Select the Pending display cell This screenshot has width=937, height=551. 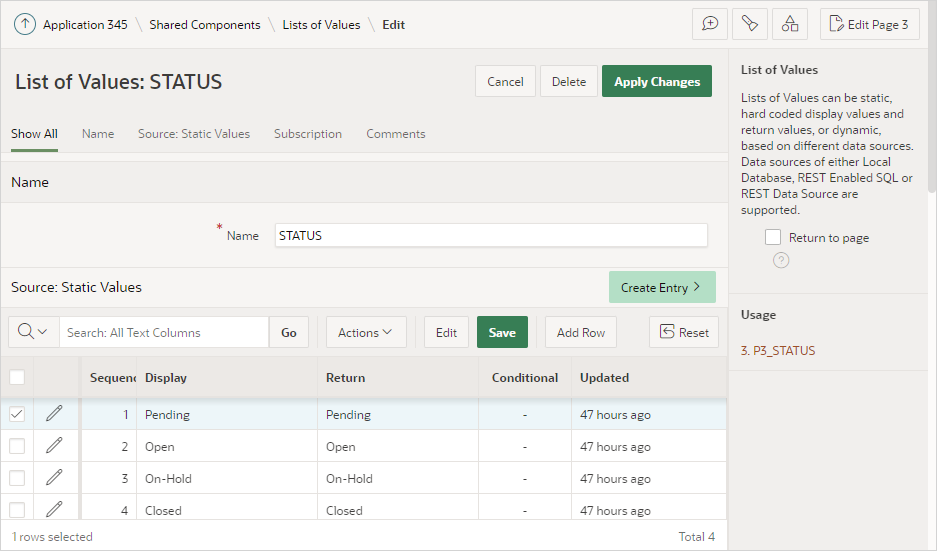tap(227, 414)
